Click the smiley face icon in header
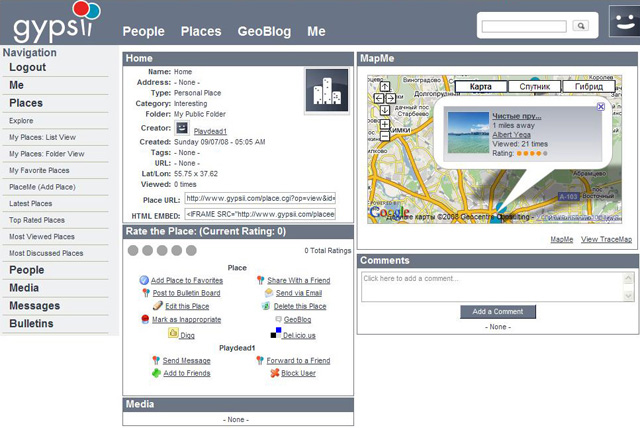Screen dimensions: 640x428 (x=624, y=23)
